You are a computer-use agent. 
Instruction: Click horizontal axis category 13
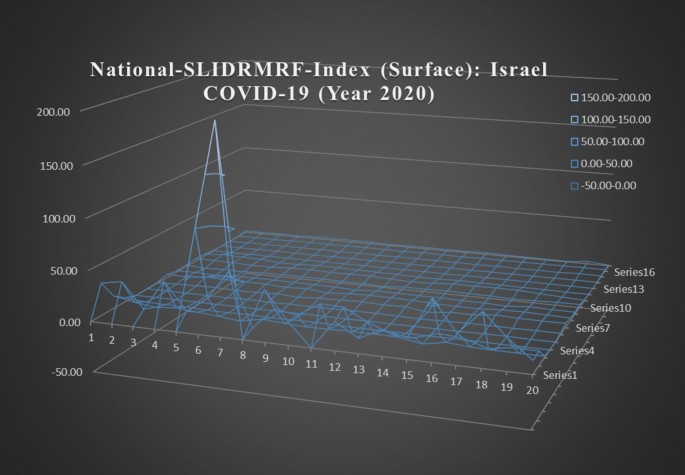tap(359, 370)
